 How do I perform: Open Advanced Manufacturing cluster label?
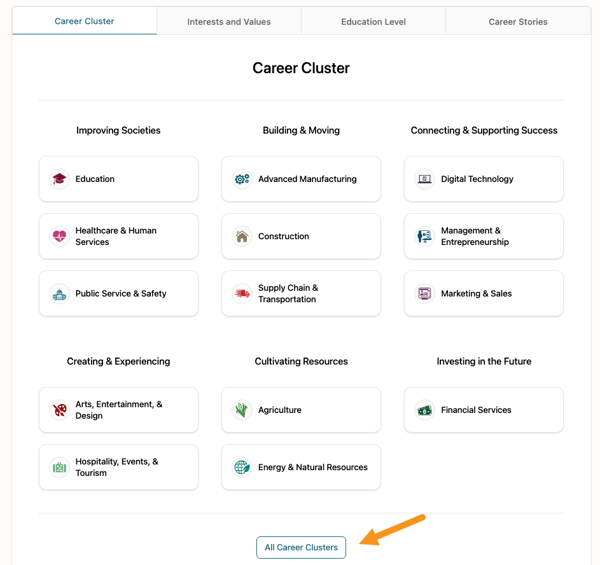pyautogui.click(x=307, y=179)
